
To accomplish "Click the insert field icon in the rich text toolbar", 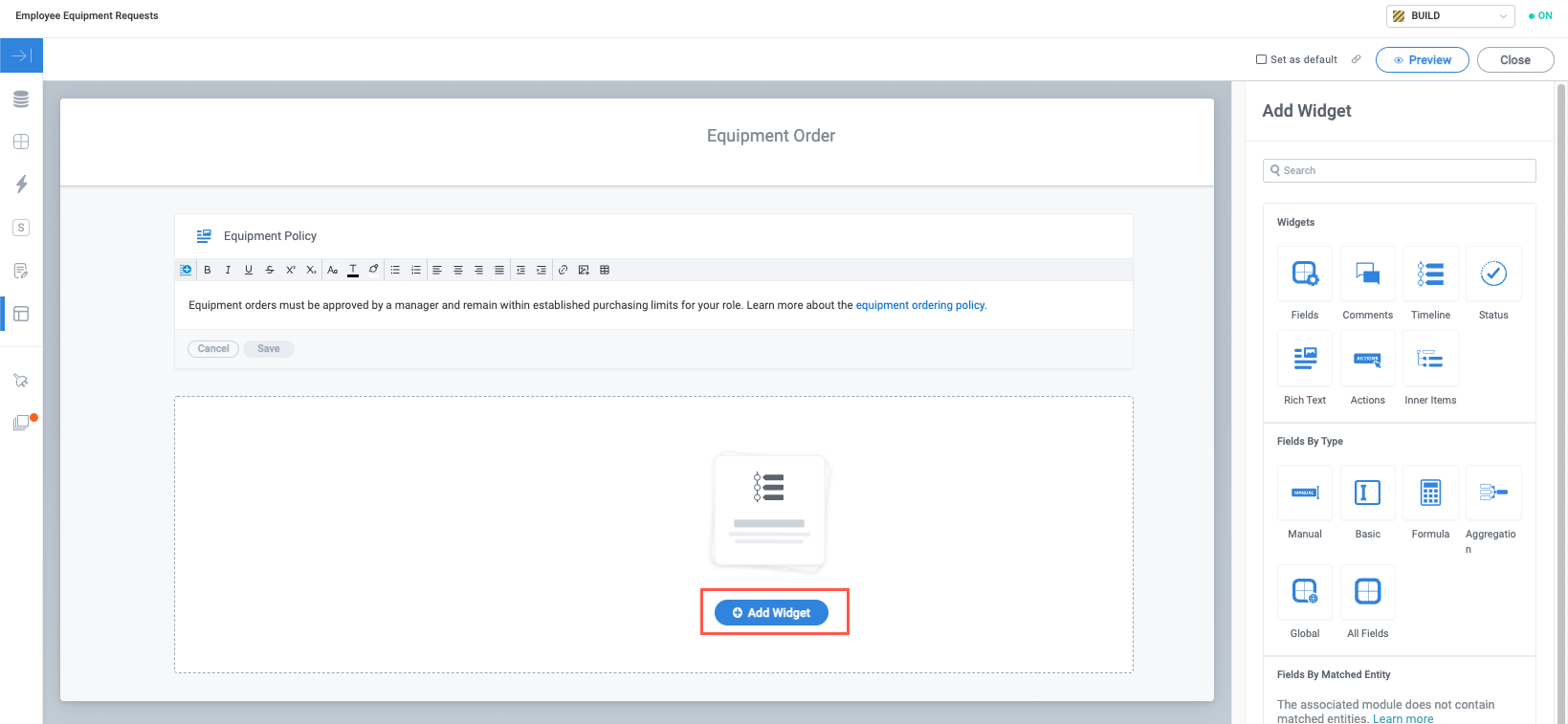I will (x=186, y=270).
